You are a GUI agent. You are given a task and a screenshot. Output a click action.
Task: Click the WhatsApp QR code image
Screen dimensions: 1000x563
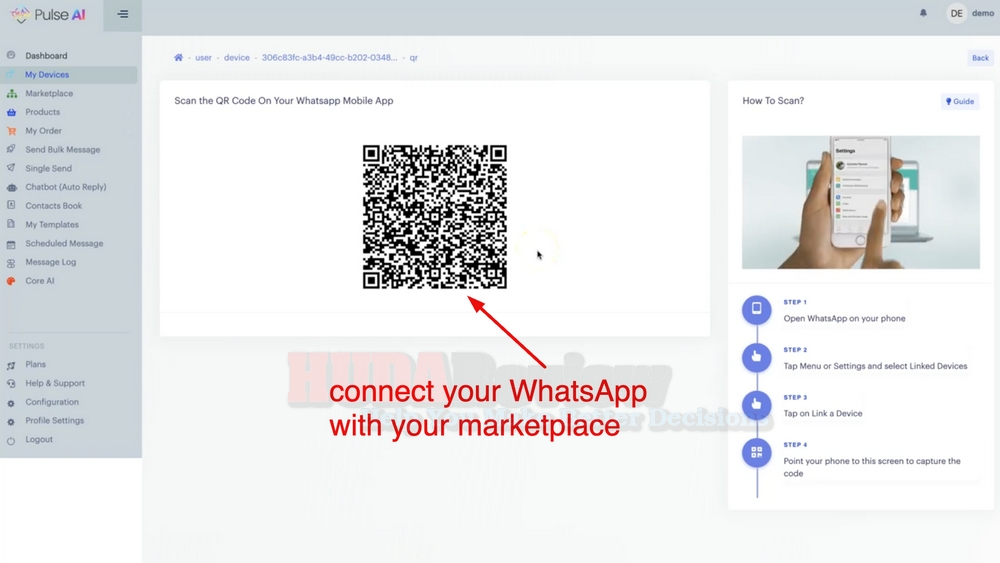click(434, 217)
